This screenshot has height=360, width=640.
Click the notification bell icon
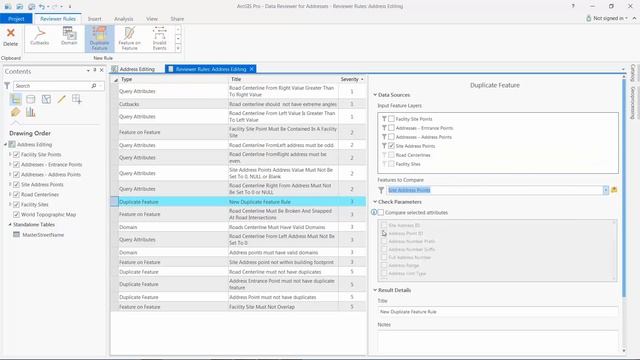click(588, 18)
